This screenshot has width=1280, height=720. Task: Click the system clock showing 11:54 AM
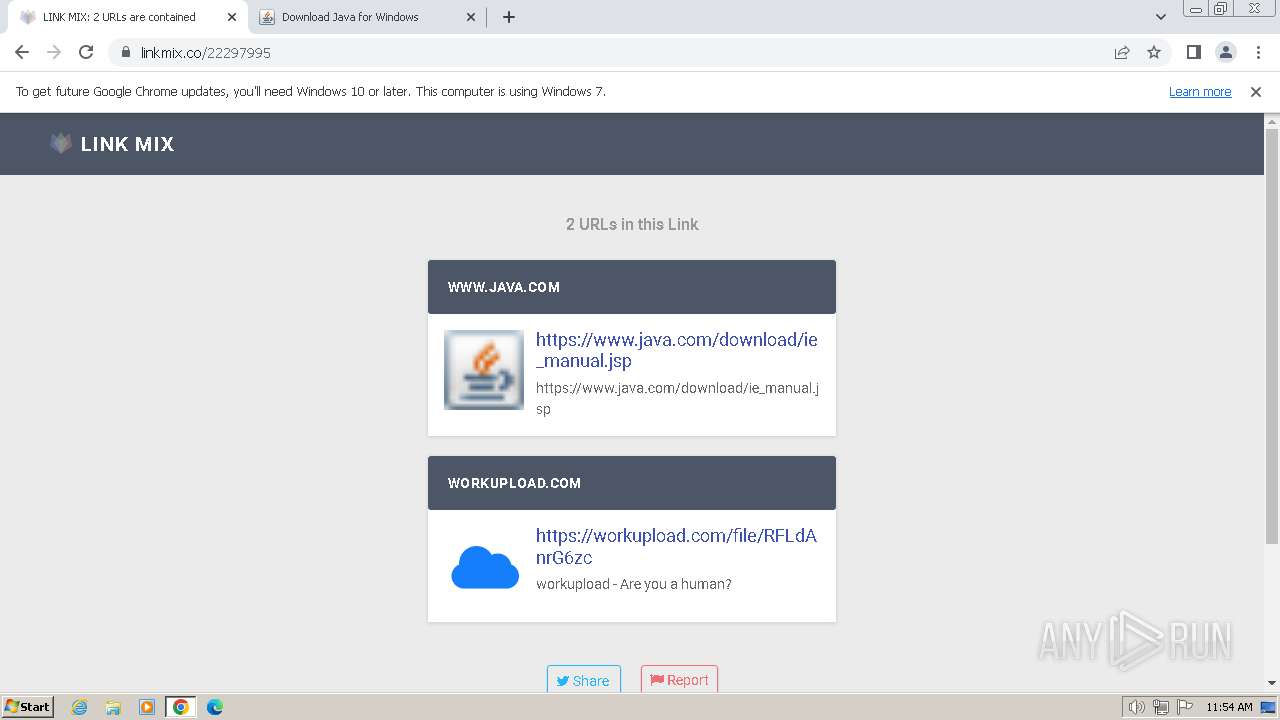1229,707
